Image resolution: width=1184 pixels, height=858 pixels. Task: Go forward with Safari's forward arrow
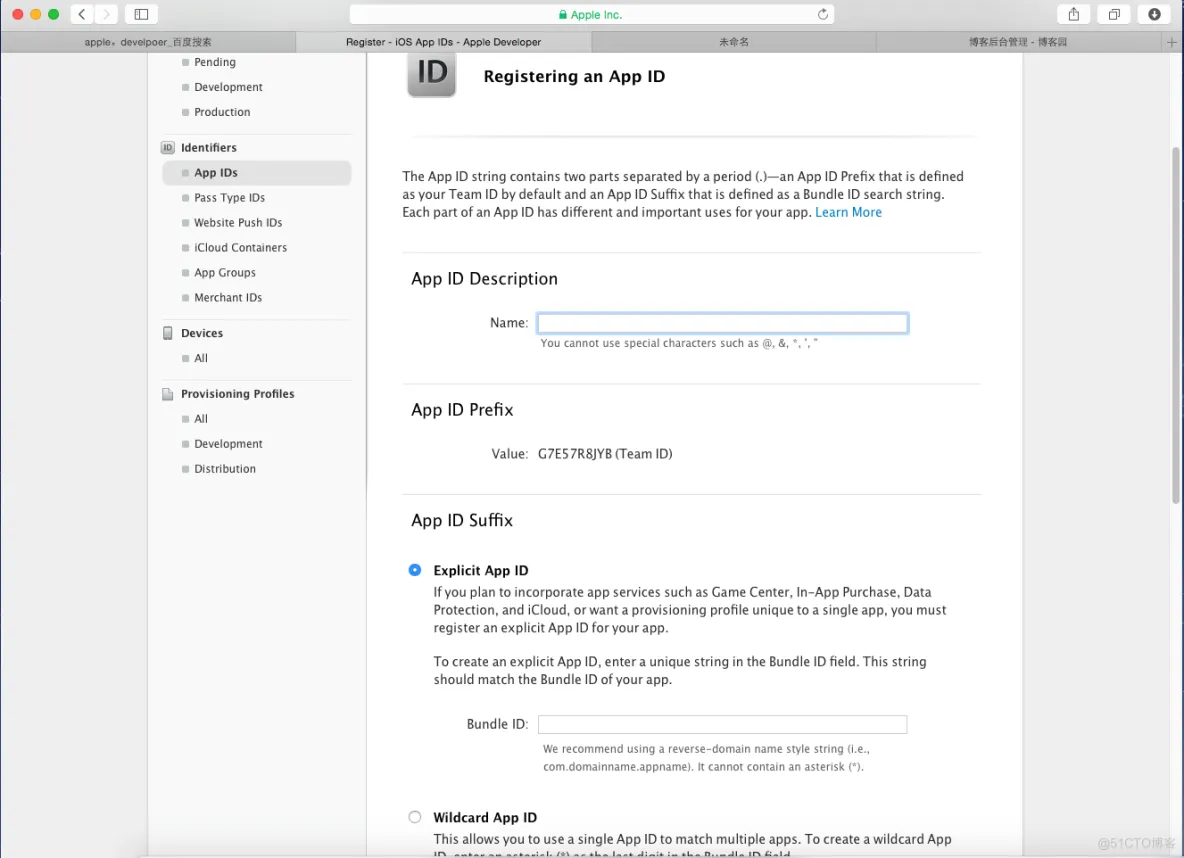pos(106,14)
